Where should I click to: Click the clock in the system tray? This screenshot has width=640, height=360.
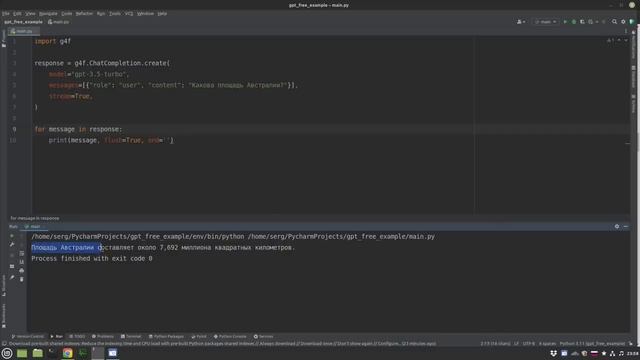pos(633,353)
